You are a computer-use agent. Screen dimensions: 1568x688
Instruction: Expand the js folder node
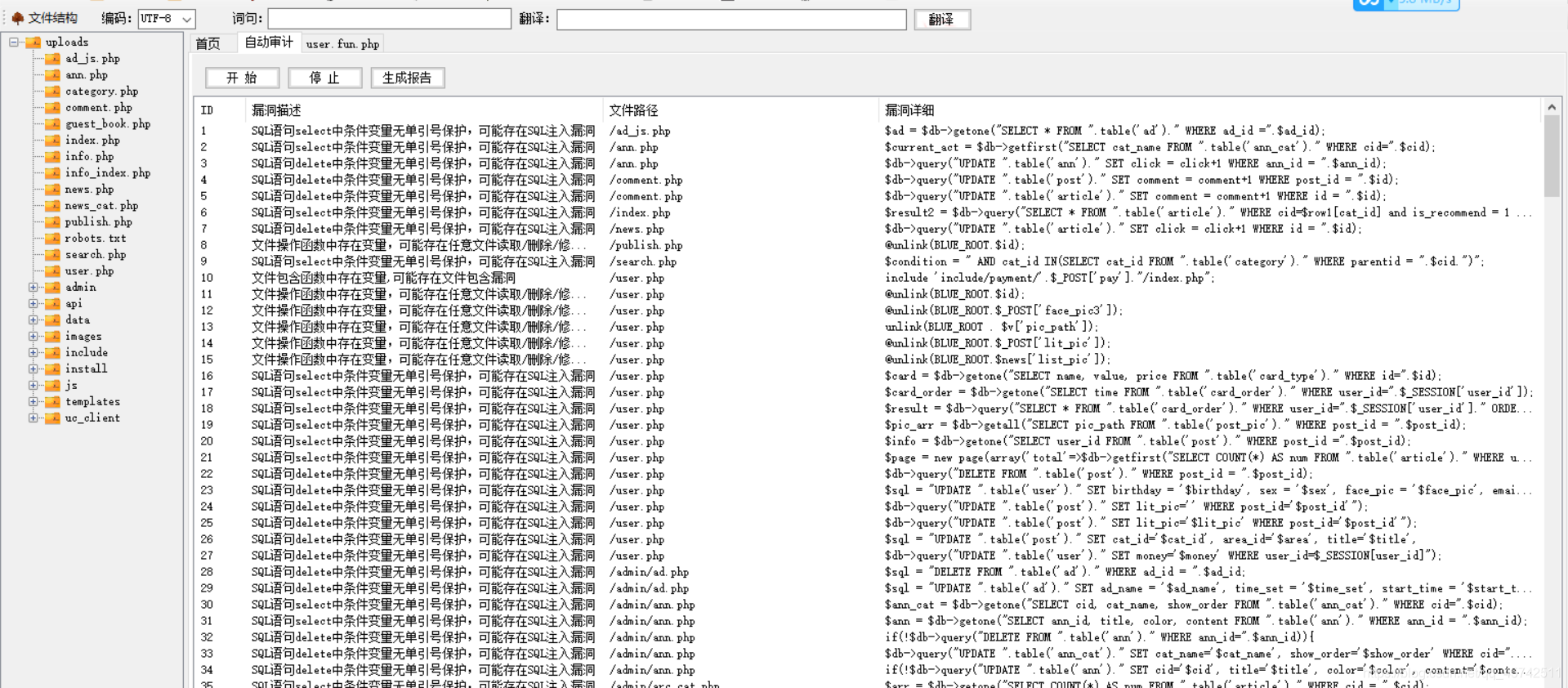click(x=34, y=386)
